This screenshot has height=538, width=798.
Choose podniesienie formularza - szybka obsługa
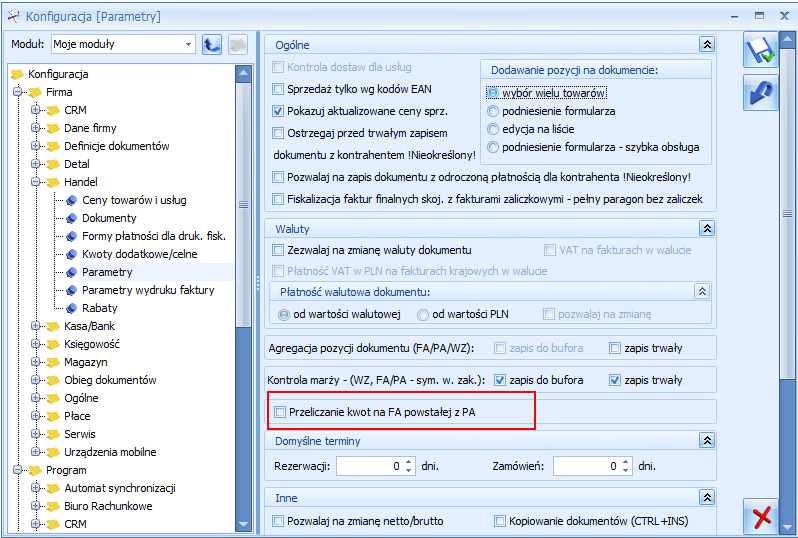click(x=493, y=147)
